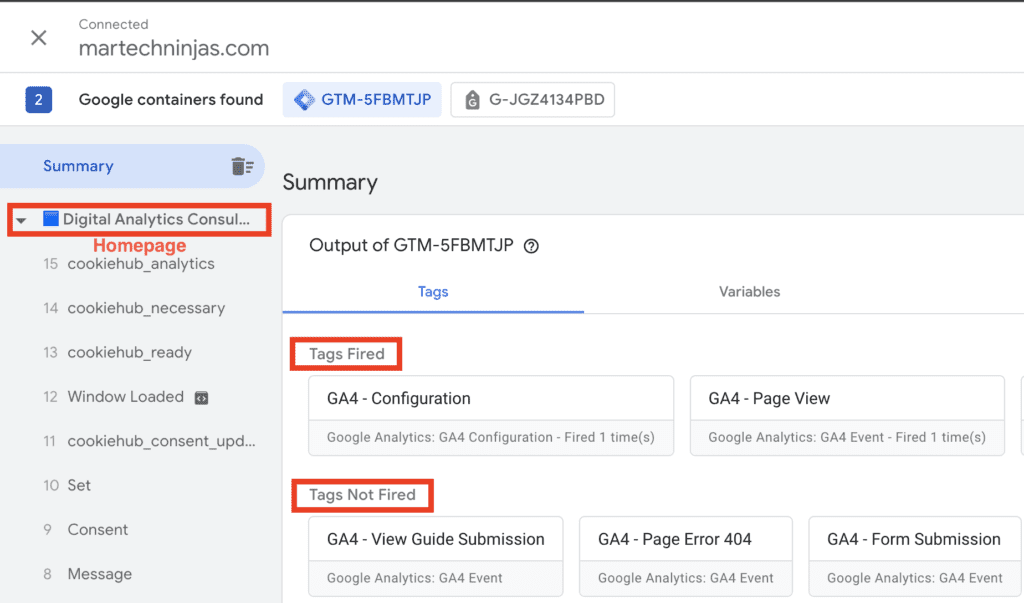Open the GA4 - Page View tag card
Image resolution: width=1024 pixels, height=603 pixels.
point(847,416)
